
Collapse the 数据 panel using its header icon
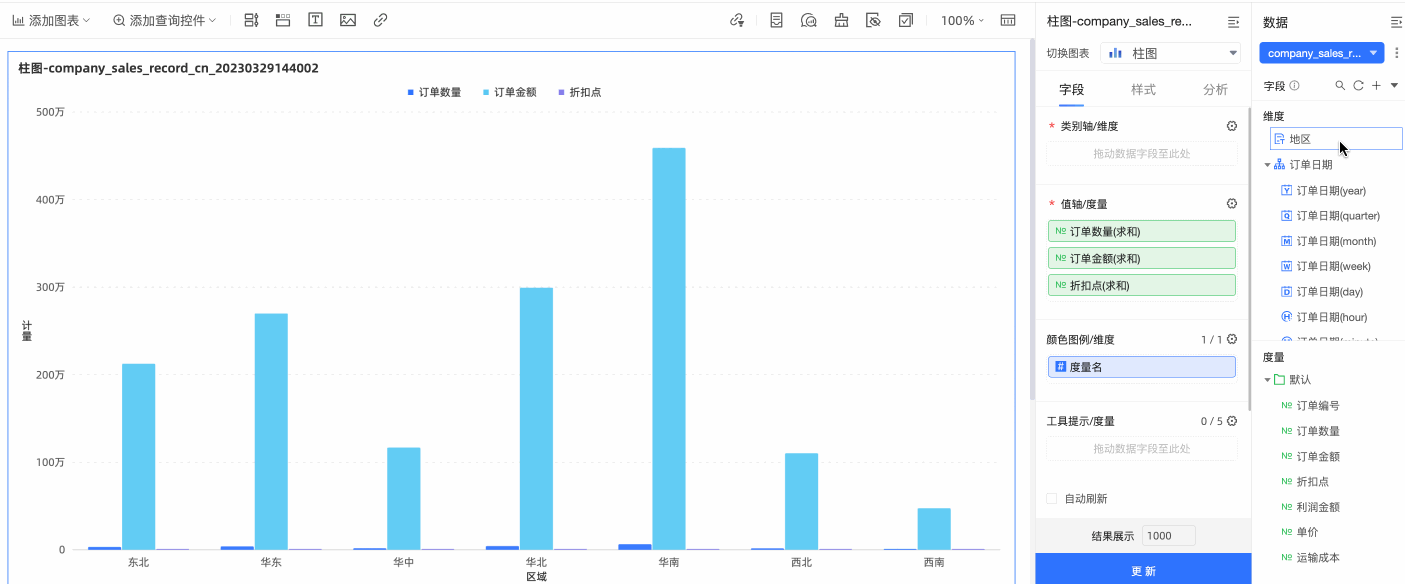[x=1396, y=22]
